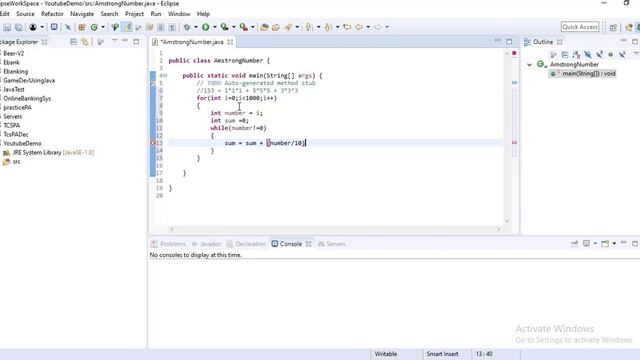Click the Save All toolbar icon
640x360 pixels.
pyautogui.click(x=19, y=27)
